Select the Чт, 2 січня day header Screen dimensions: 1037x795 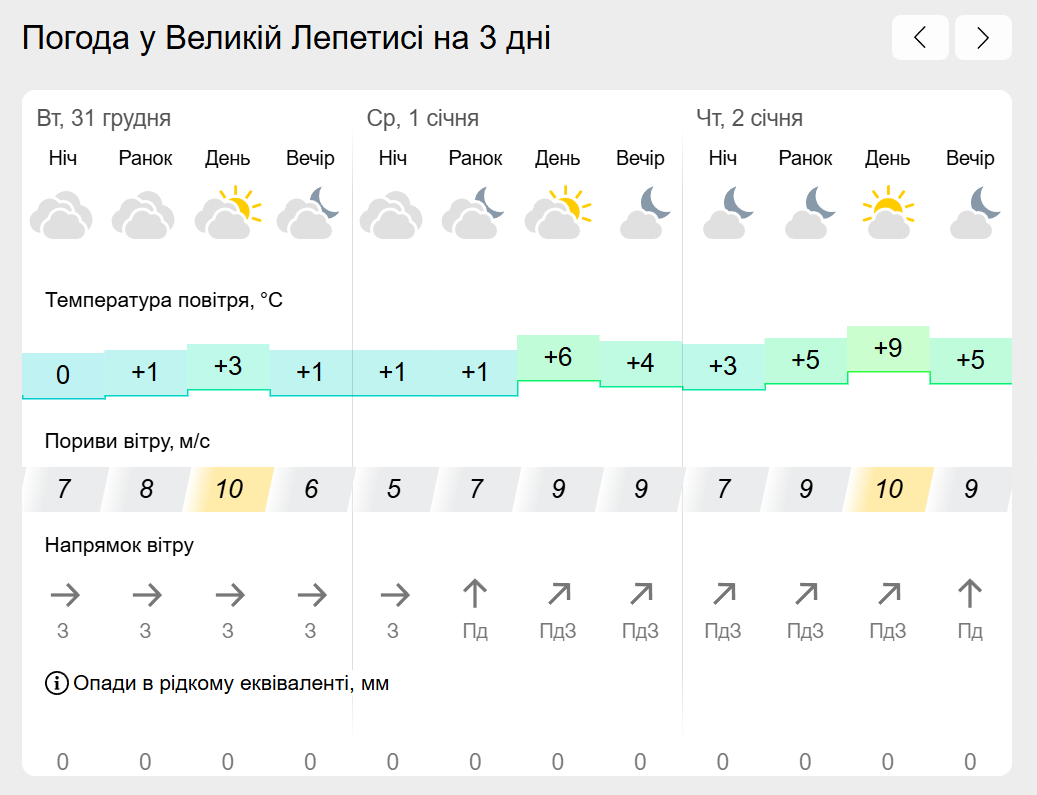749,118
